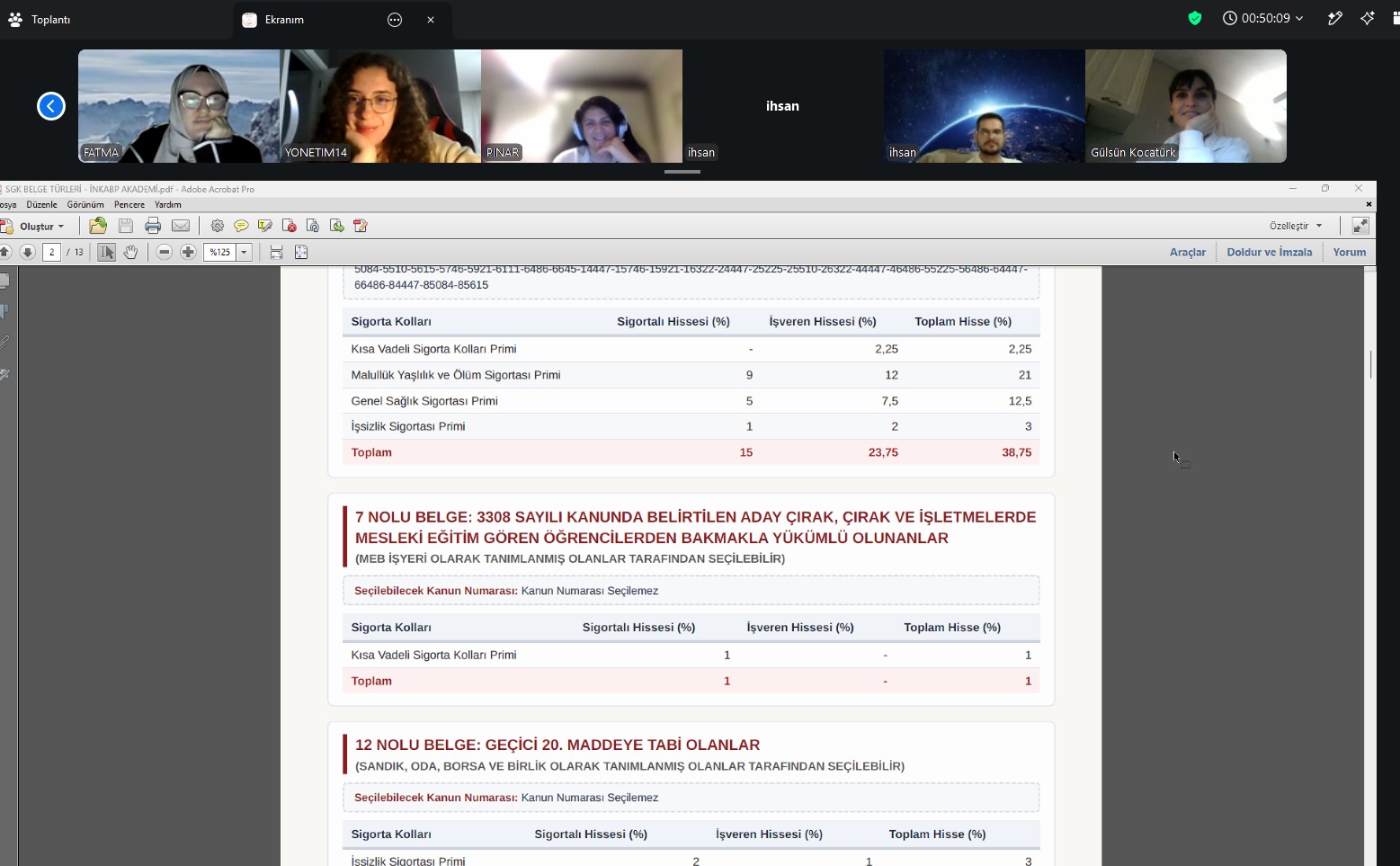Click the delete page icon
The image size is (1400, 866).
(289, 226)
